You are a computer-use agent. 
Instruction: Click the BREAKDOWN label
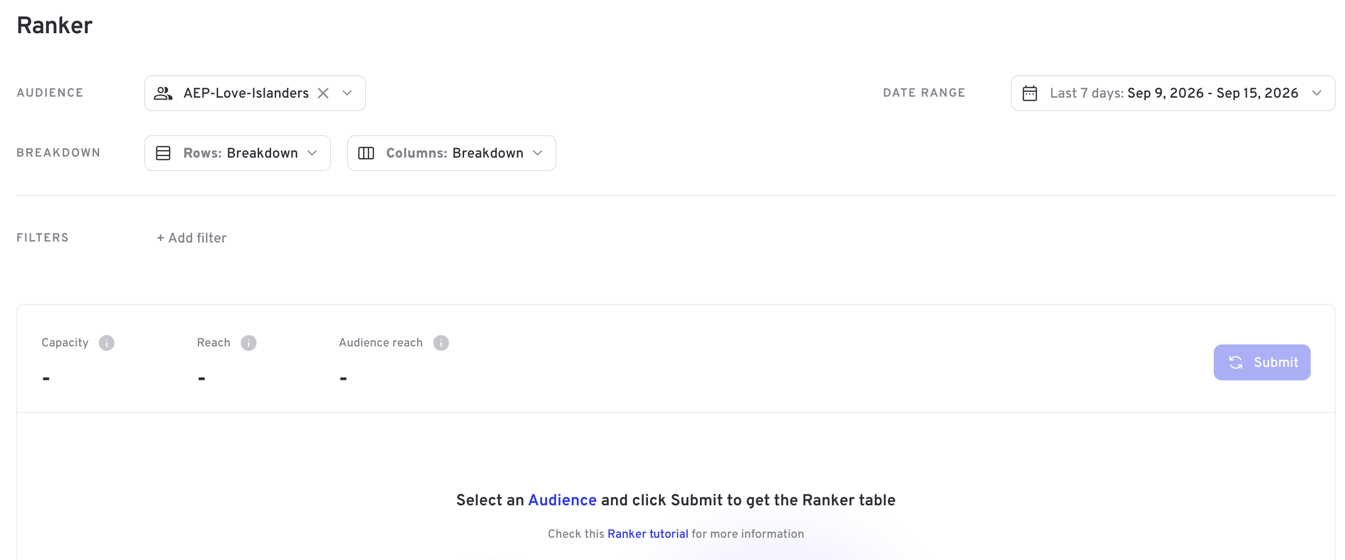(59, 153)
